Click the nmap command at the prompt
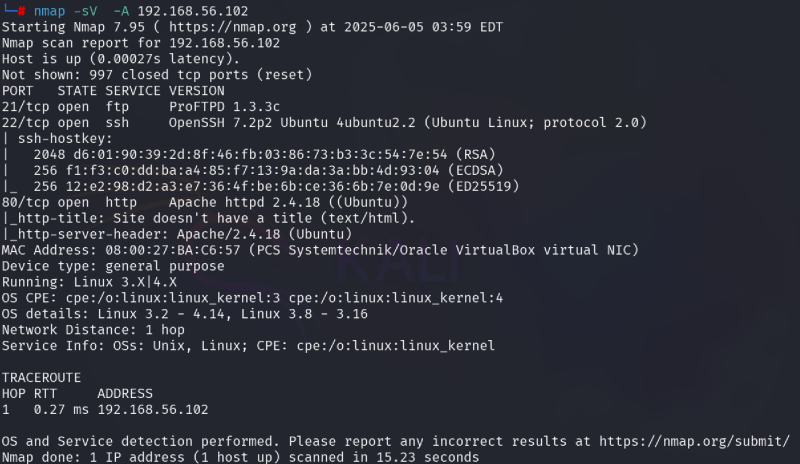Screen dimensions: 800x464 49,11
